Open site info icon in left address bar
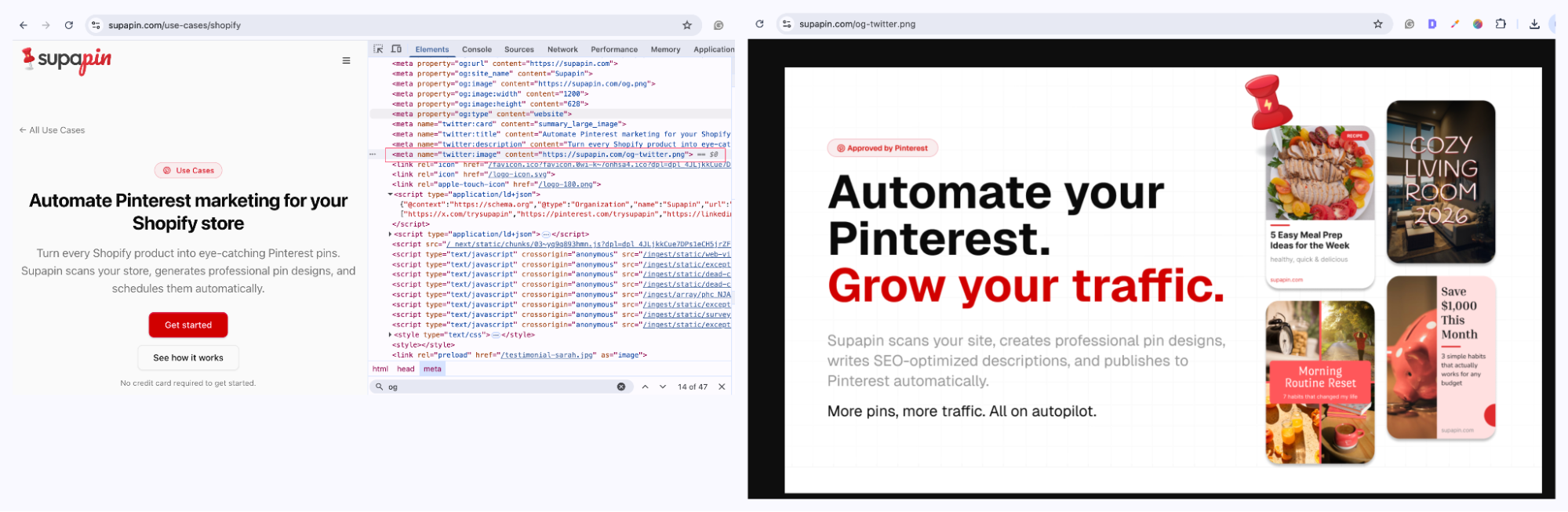 [x=96, y=25]
